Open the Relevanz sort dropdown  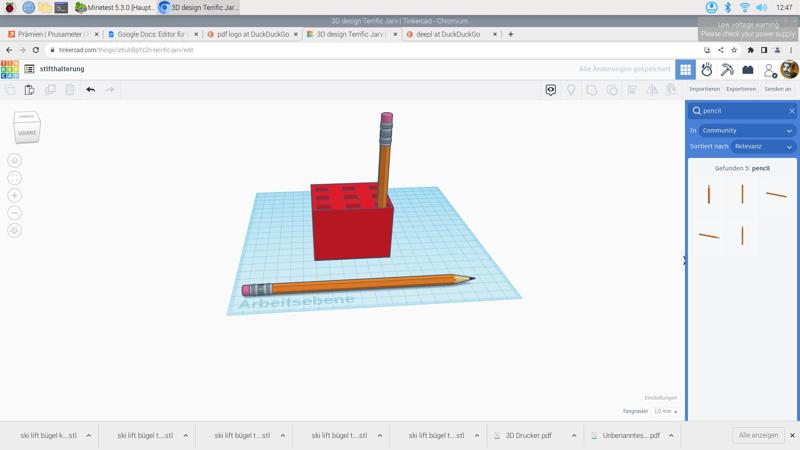tap(763, 146)
